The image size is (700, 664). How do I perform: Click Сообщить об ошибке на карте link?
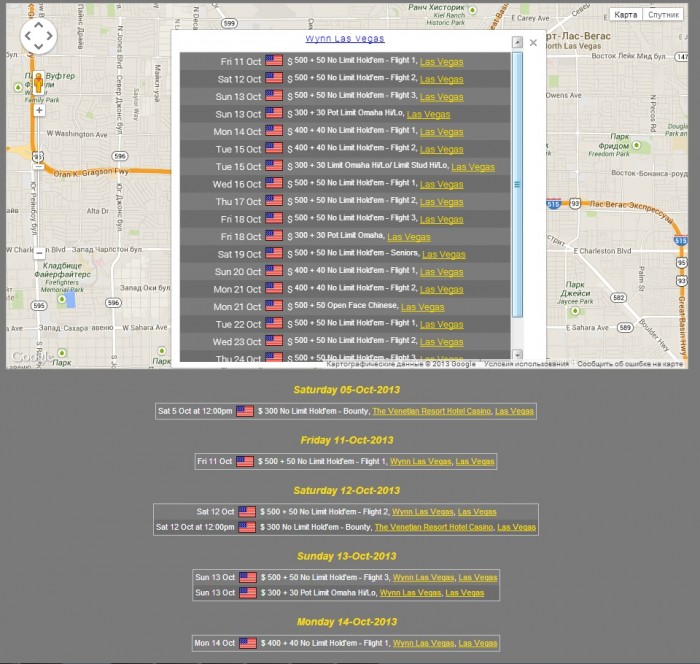click(x=630, y=364)
